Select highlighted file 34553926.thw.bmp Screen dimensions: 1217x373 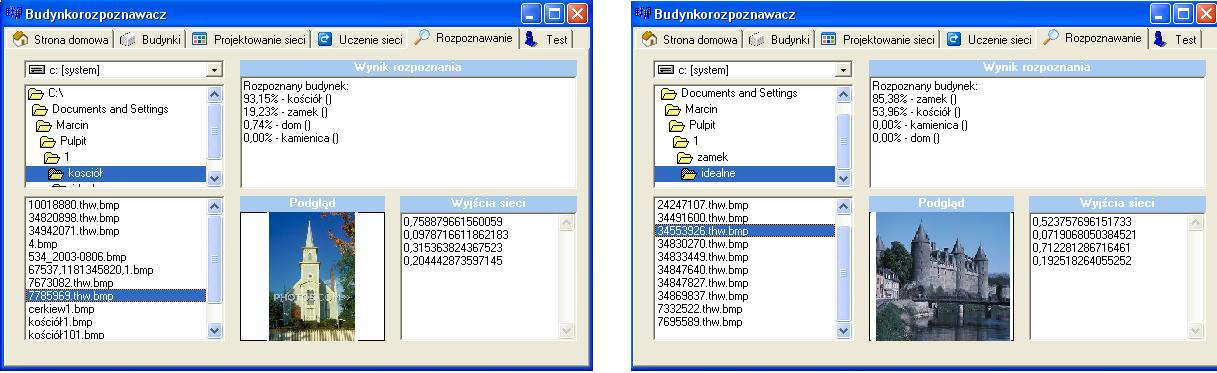tap(745, 231)
